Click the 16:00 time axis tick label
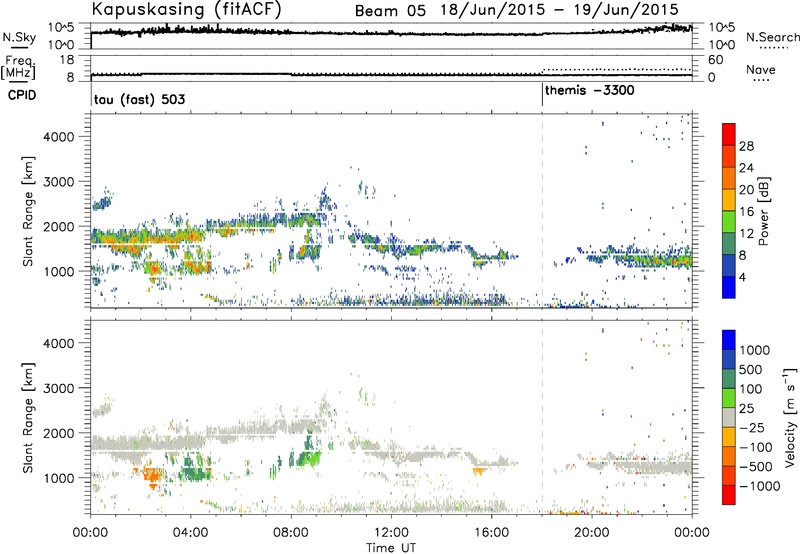The width and height of the screenshot is (800, 554). coord(491,533)
